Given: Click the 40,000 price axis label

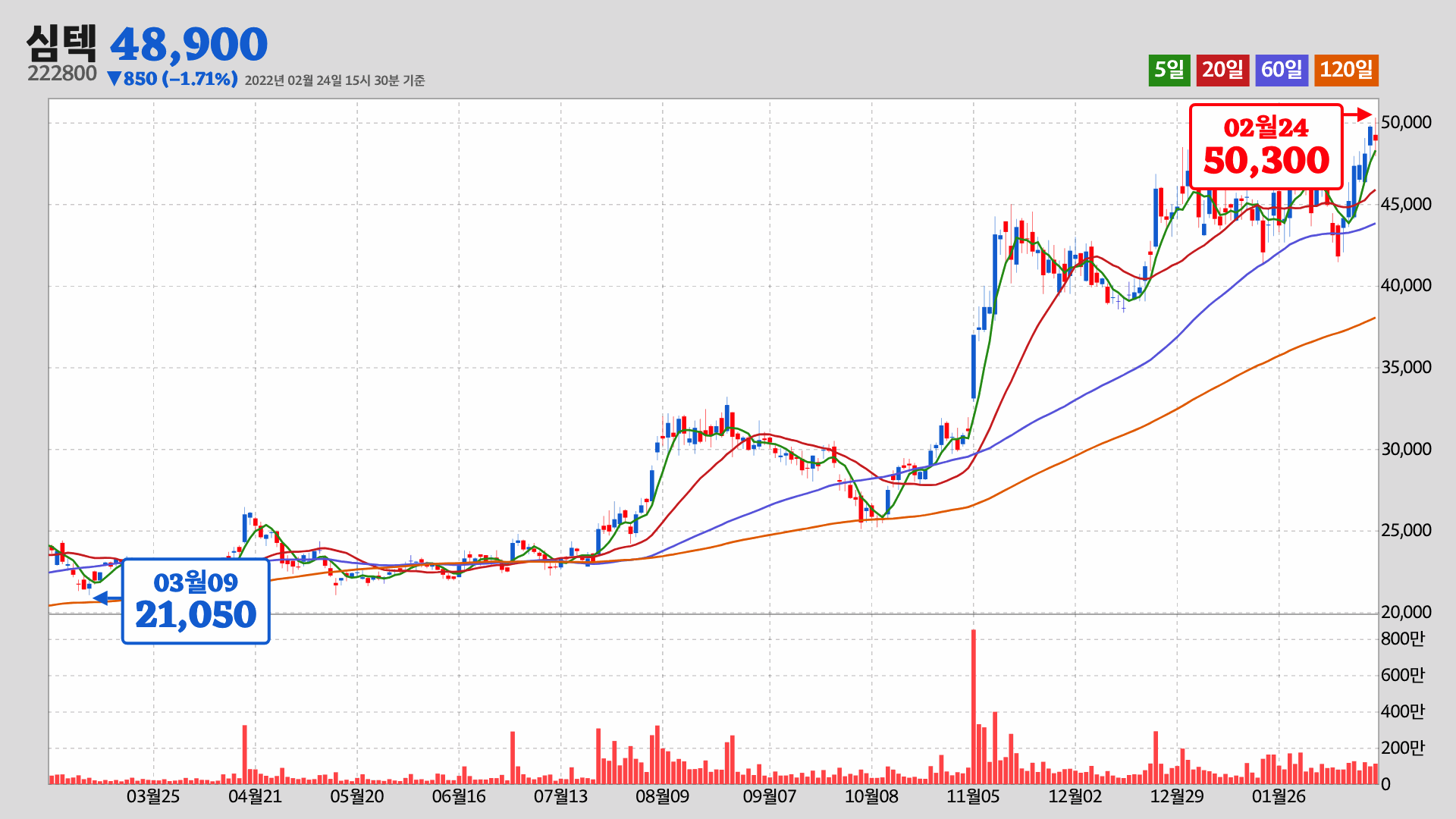Looking at the screenshot, I should click(x=1406, y=286).
